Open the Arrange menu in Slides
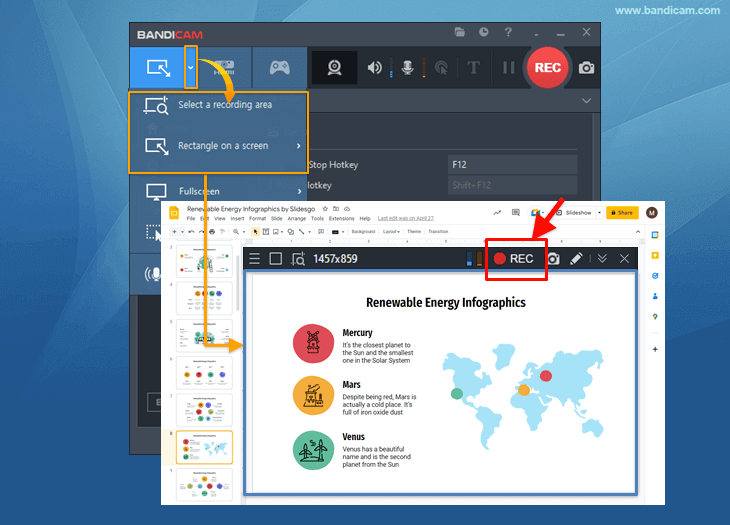The height and width of the screenshot is (525, 730). 297,218
